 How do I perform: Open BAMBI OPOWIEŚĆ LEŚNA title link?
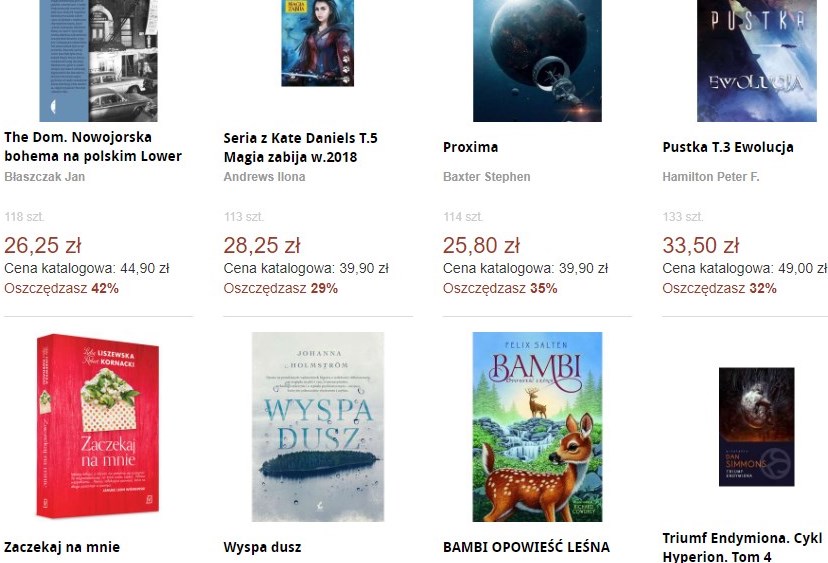point(526,547)
